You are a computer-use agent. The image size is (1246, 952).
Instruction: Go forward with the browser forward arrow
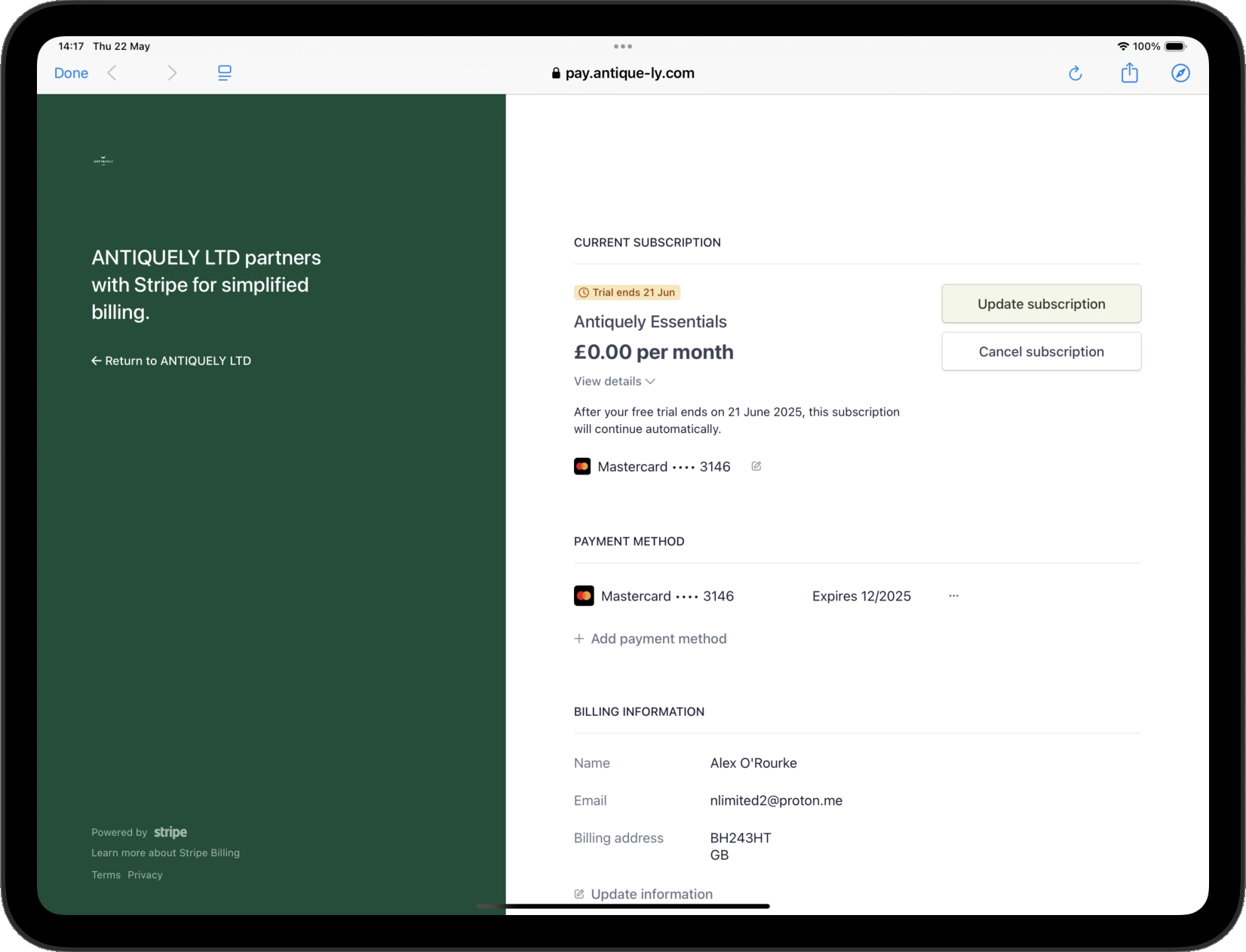click(x=172, y=73)
